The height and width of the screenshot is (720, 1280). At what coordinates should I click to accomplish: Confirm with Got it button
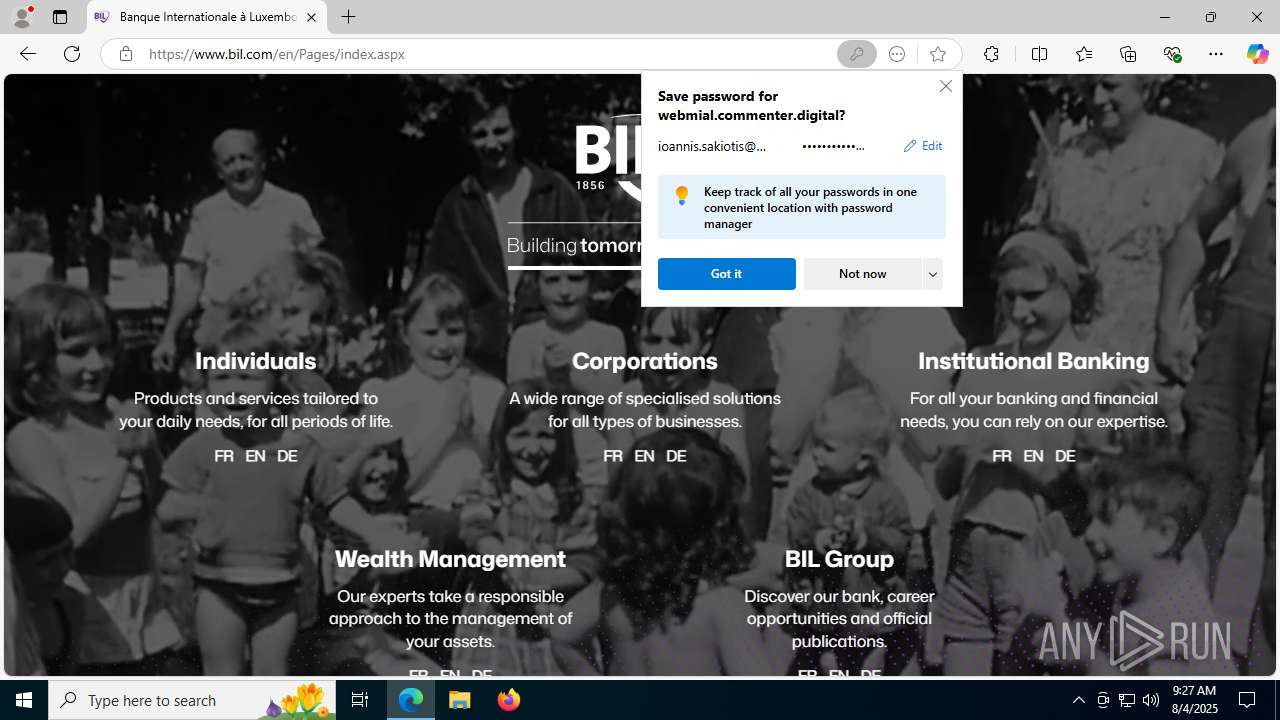pos(726,274)
